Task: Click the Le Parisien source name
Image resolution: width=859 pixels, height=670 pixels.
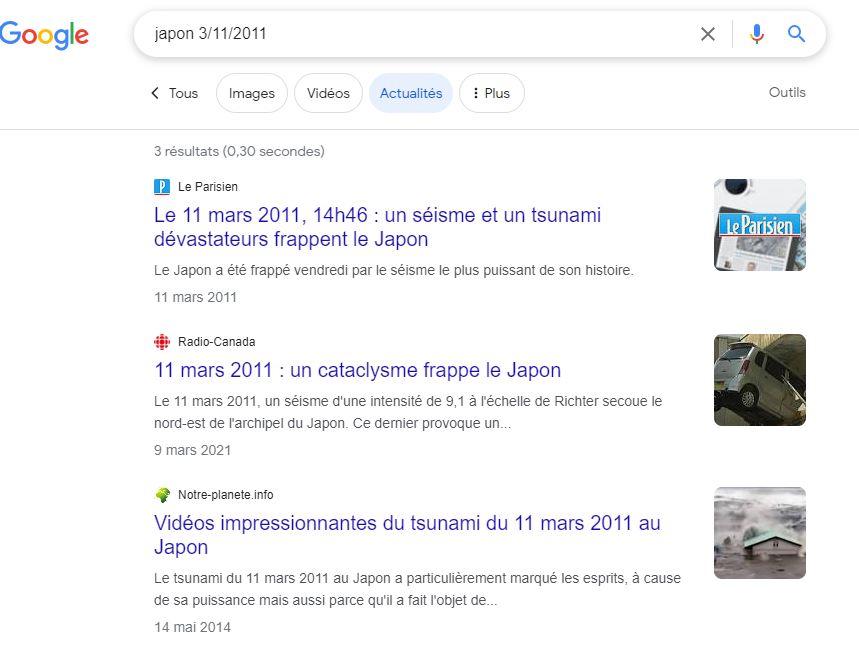Action: point(208,187)
